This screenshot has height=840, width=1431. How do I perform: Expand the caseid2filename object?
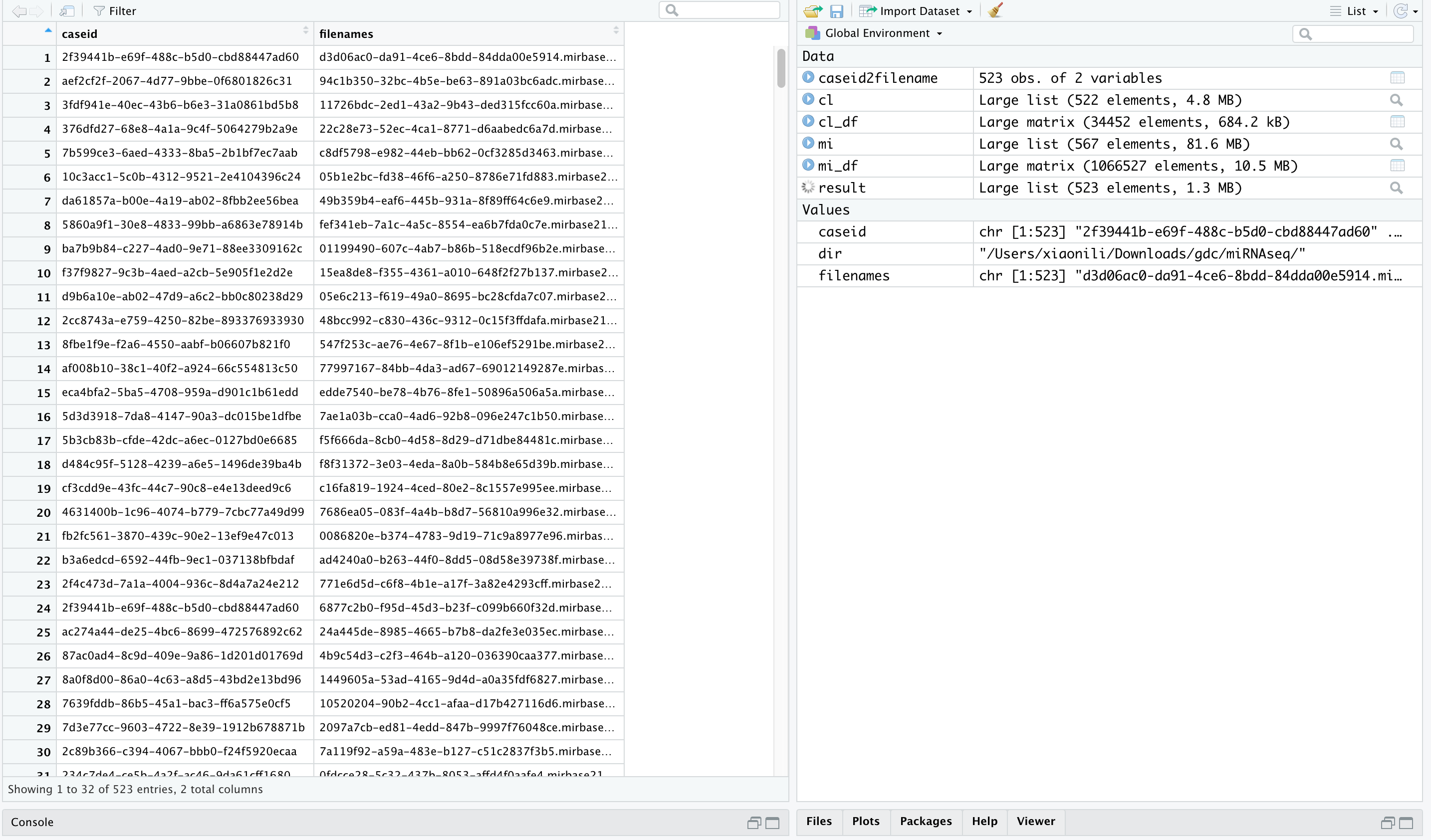(x=808, y=77)
